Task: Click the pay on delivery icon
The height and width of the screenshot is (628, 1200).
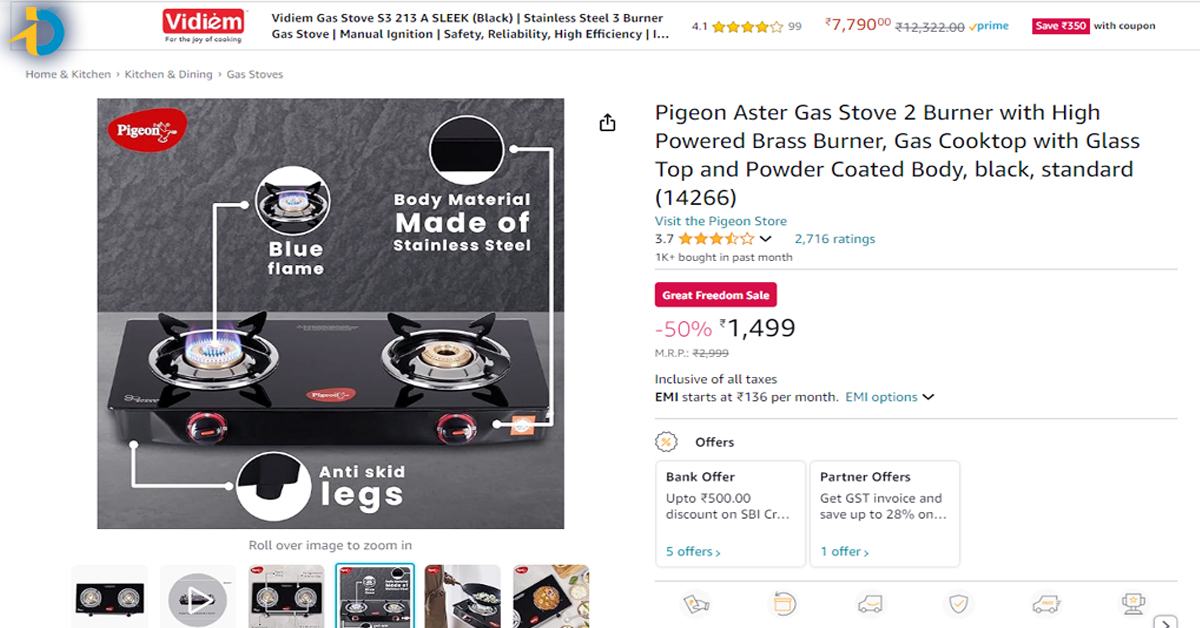Action: [x=696, y=604]
